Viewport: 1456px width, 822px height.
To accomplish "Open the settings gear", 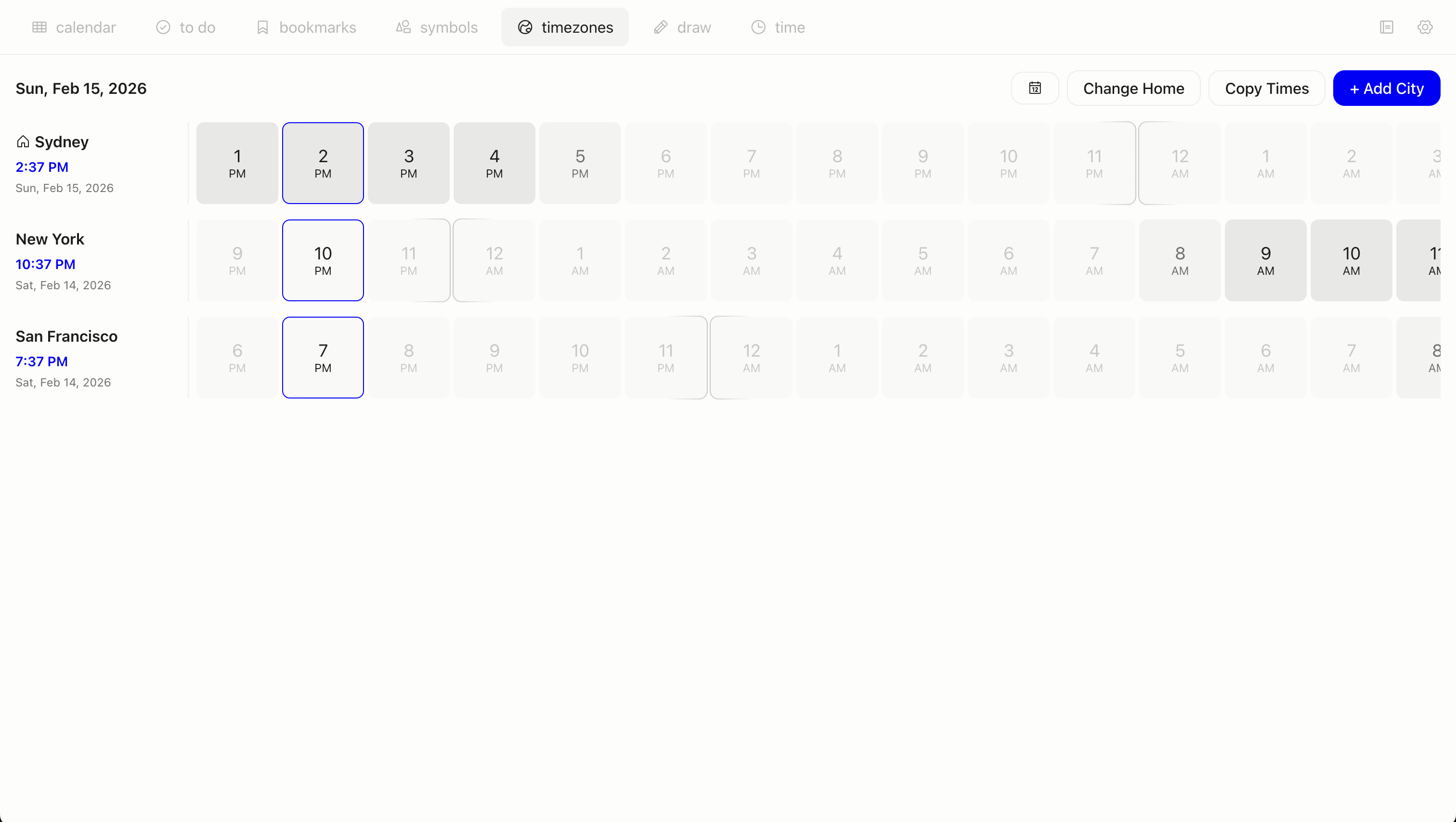I will pyautogui.click(x=1425, y=27).
